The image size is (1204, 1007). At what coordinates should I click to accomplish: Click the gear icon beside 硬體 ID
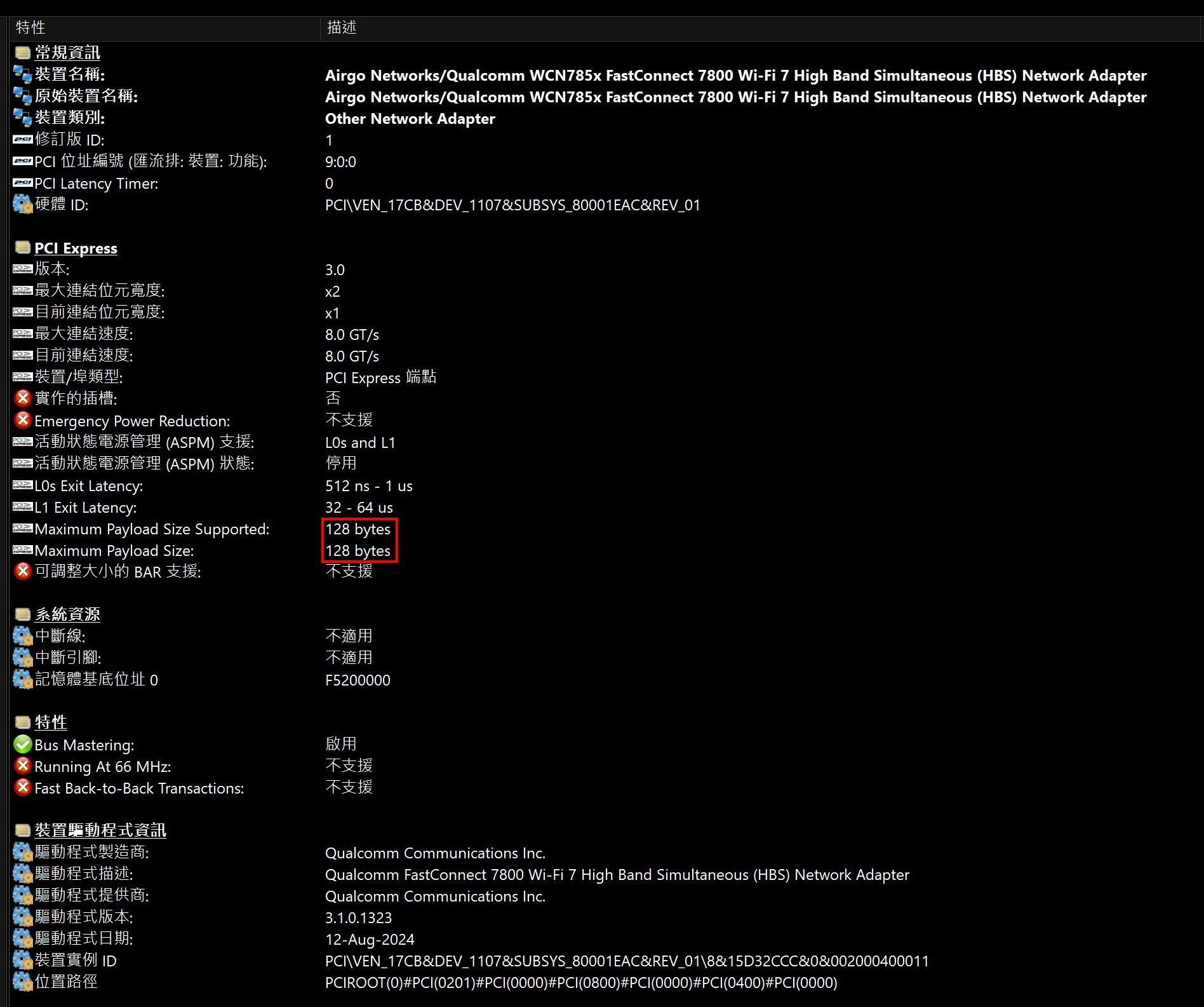tap(22, 205)
